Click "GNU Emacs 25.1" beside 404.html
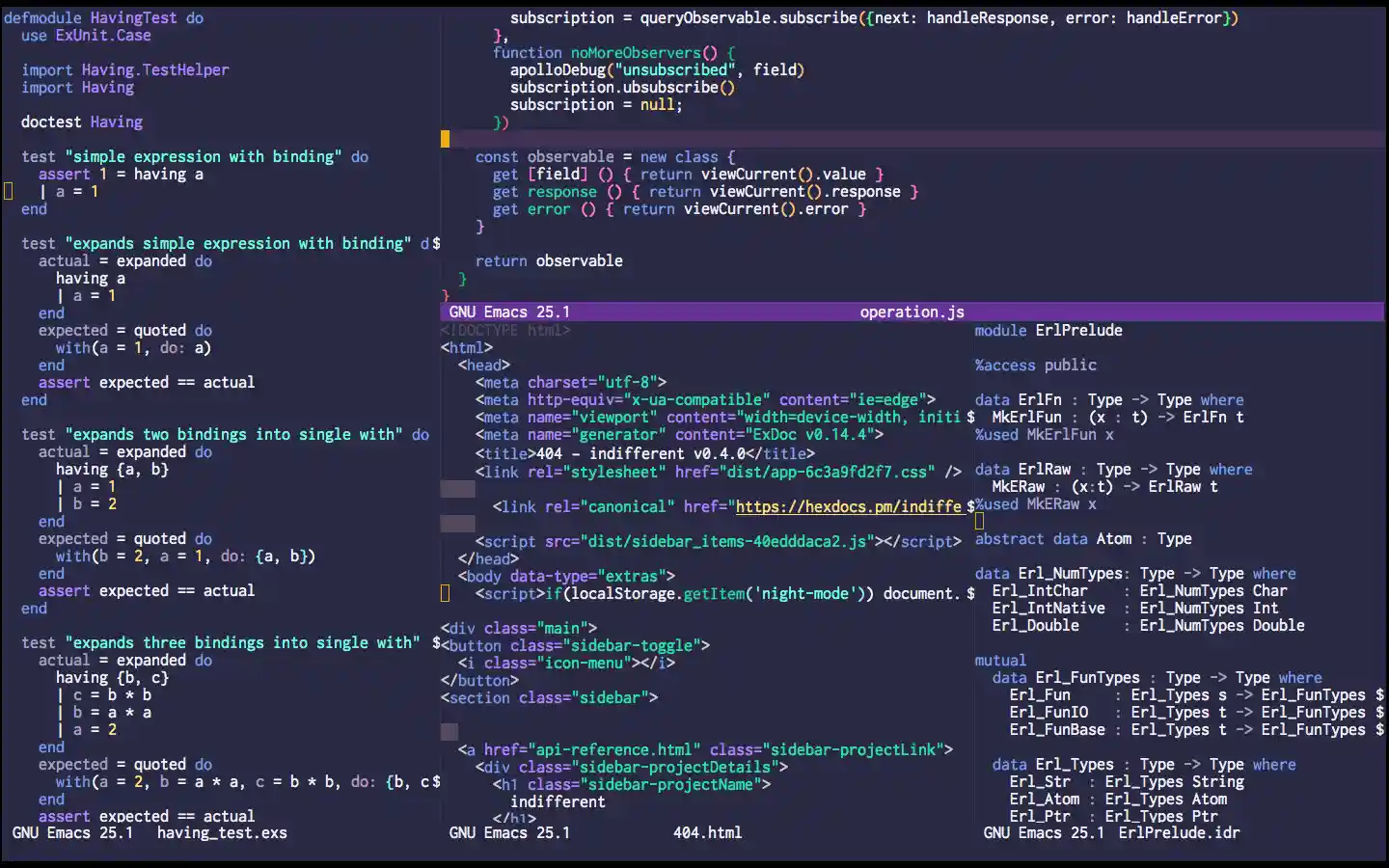The width and height of the screenshot is (1389, 868). 509,832
